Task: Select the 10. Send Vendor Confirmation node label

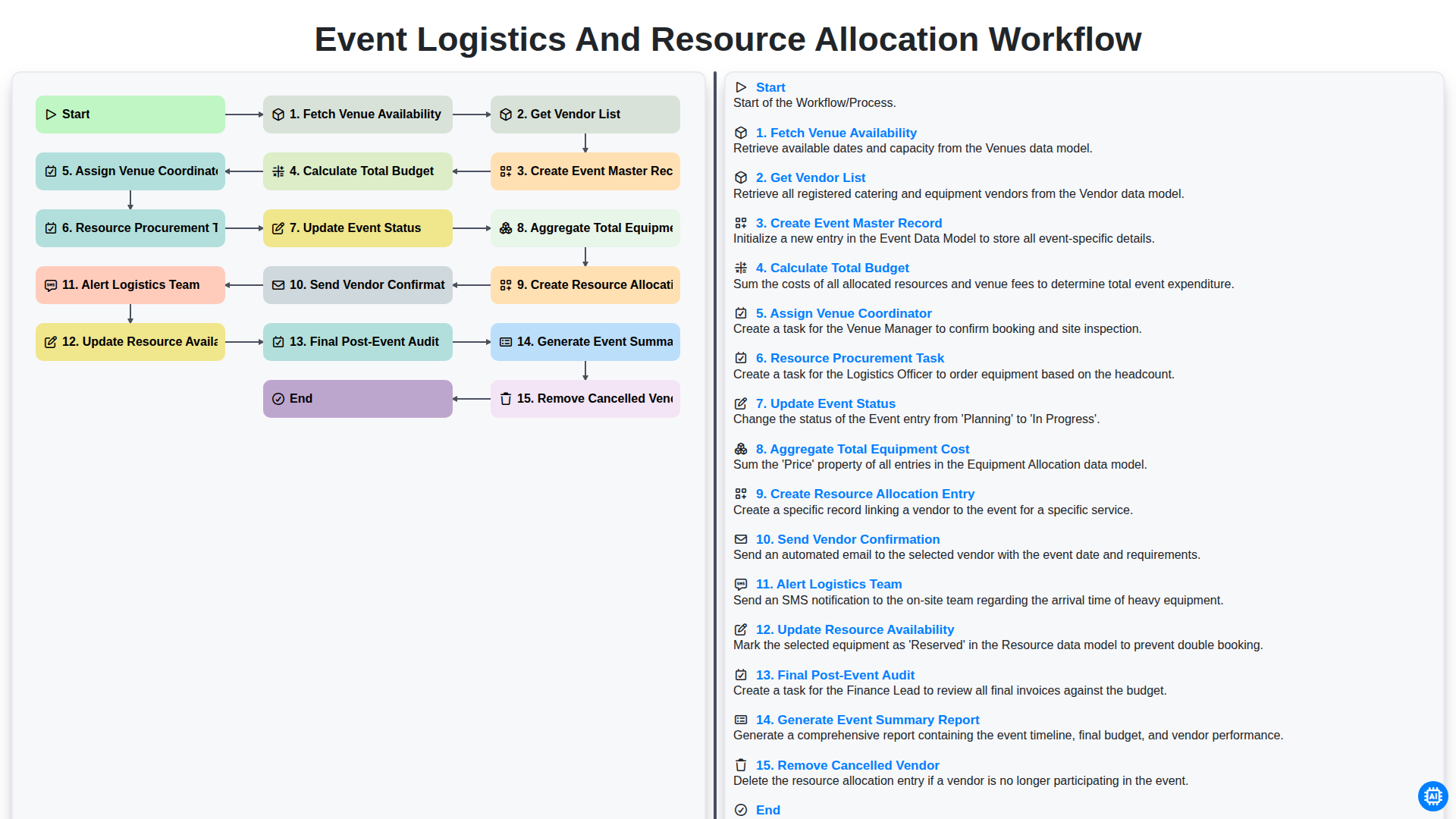Action: coord(367,285)
